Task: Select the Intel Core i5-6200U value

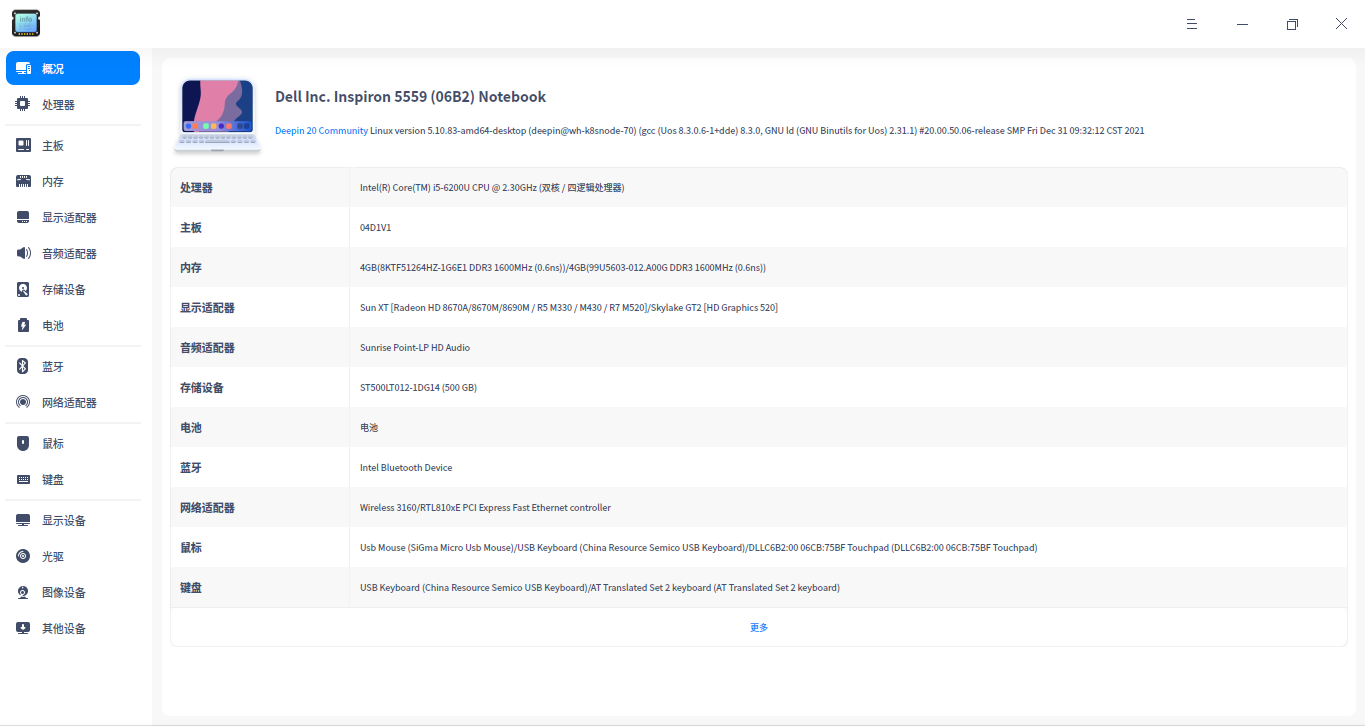Action: click(x=492, y=188)
